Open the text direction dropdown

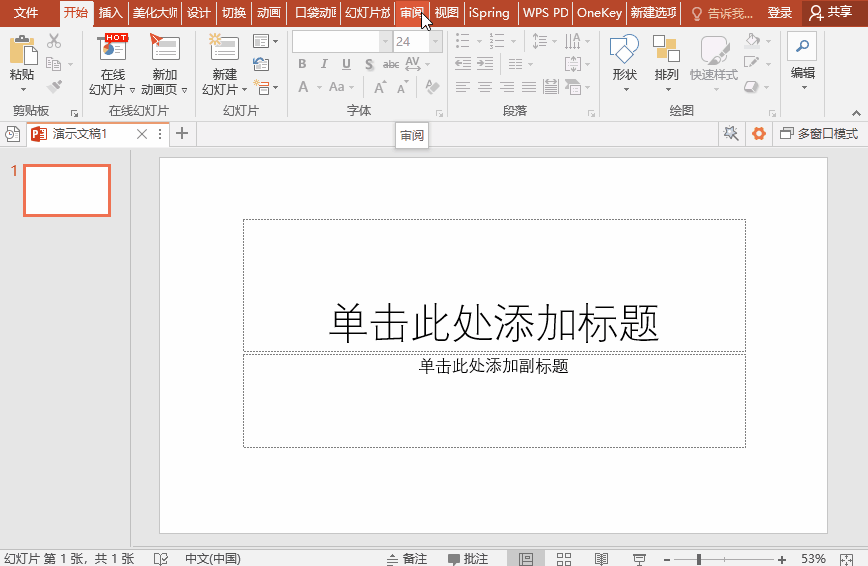577,40
